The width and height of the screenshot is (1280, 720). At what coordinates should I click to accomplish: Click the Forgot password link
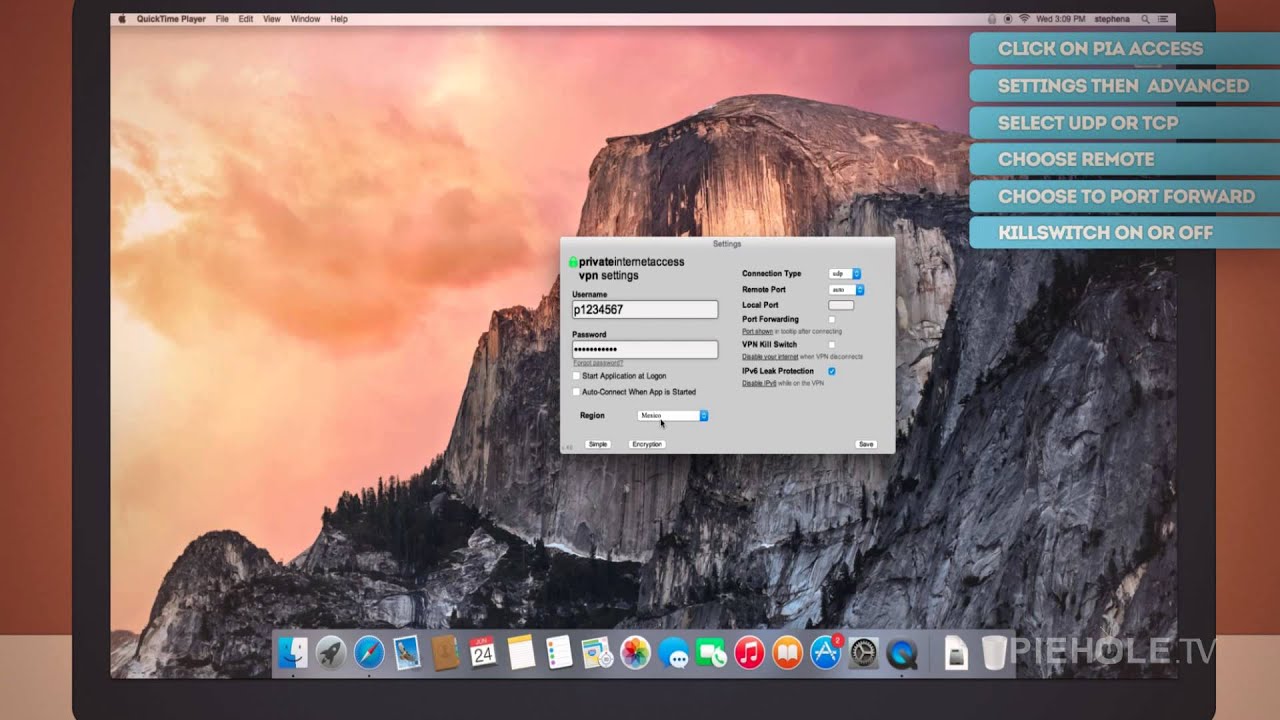point(598,363)
